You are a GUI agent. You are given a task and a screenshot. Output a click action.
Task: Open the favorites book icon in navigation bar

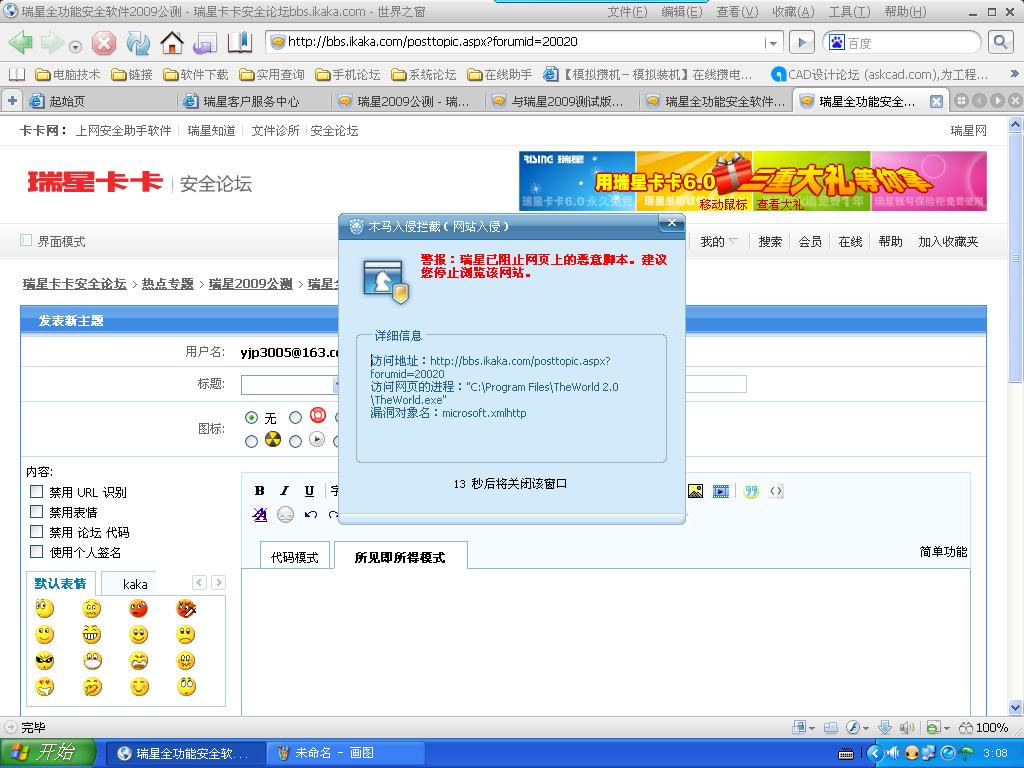coord(240,43)
